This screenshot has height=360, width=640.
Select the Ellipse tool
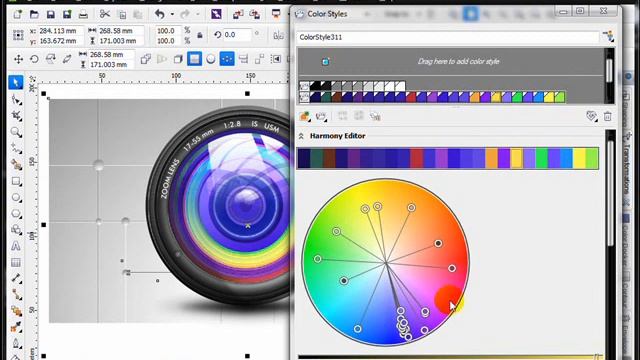pyautogui.click(x=16, y=197)
